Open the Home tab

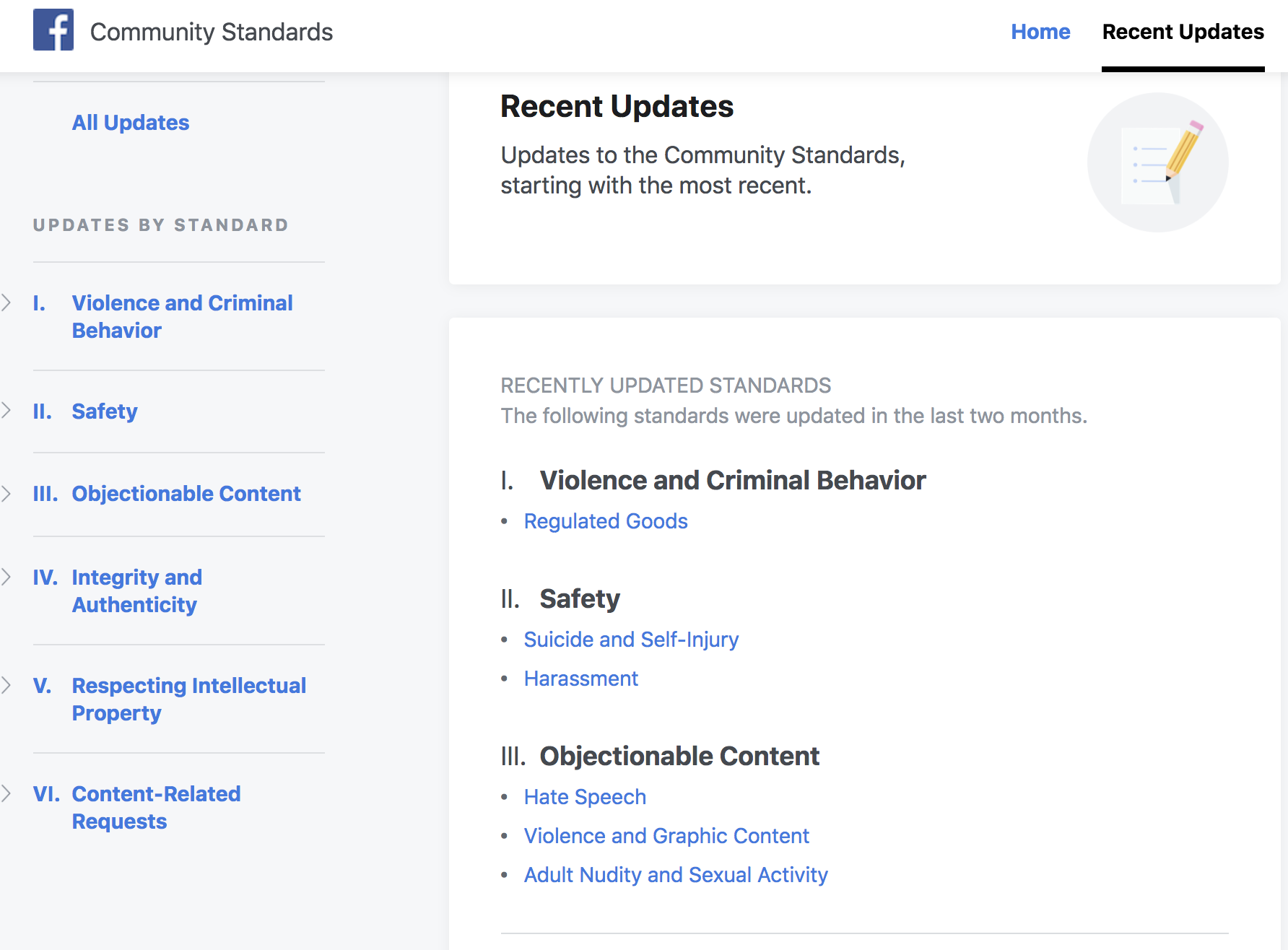1040,32
